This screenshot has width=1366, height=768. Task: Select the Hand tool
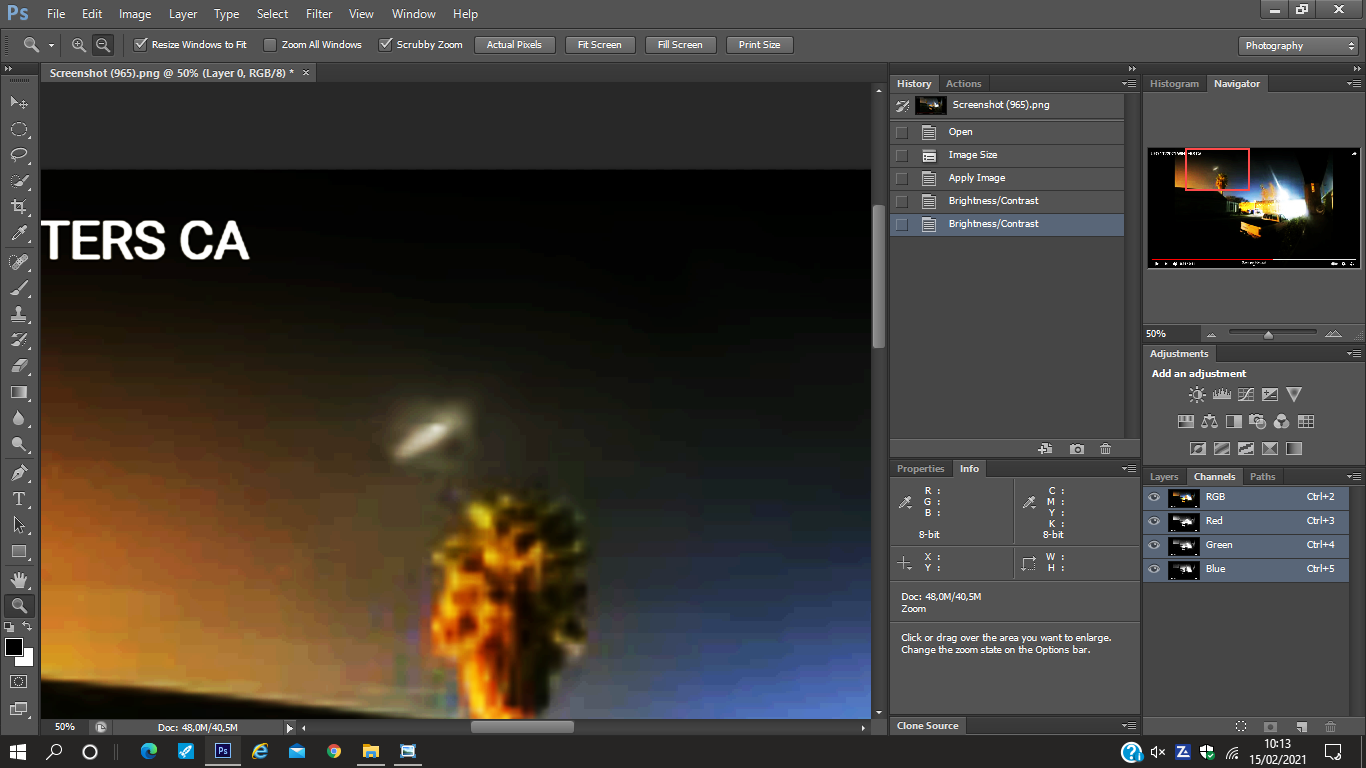18,579
